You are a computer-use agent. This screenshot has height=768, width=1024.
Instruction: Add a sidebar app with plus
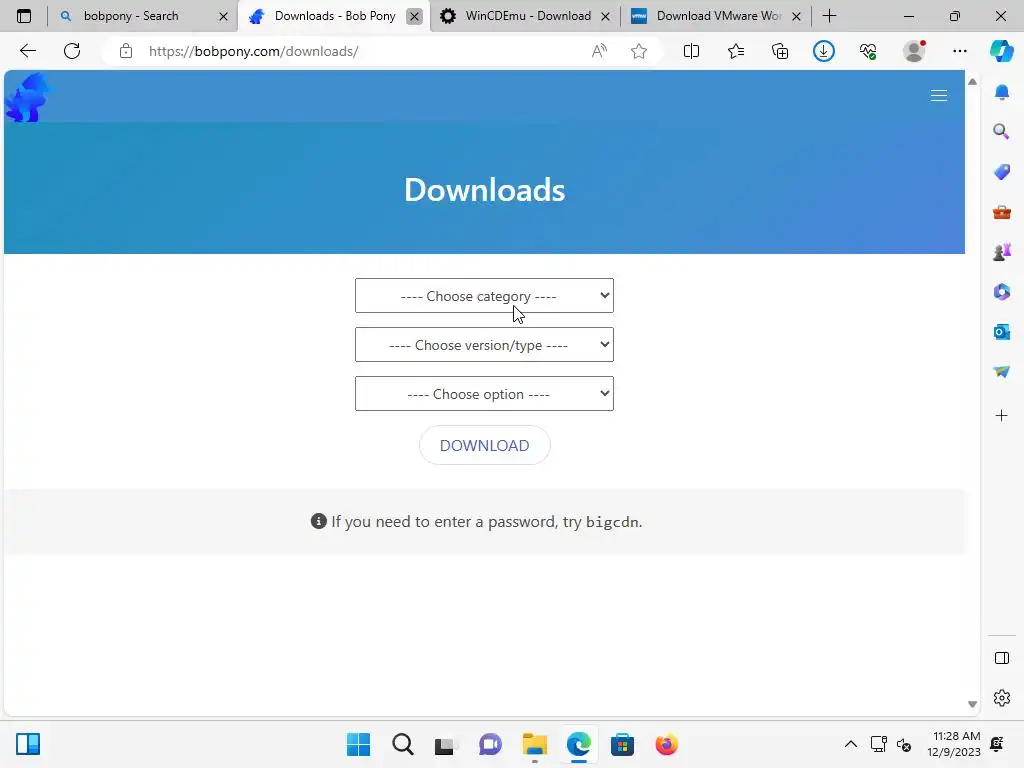(x=1002, y=415)
